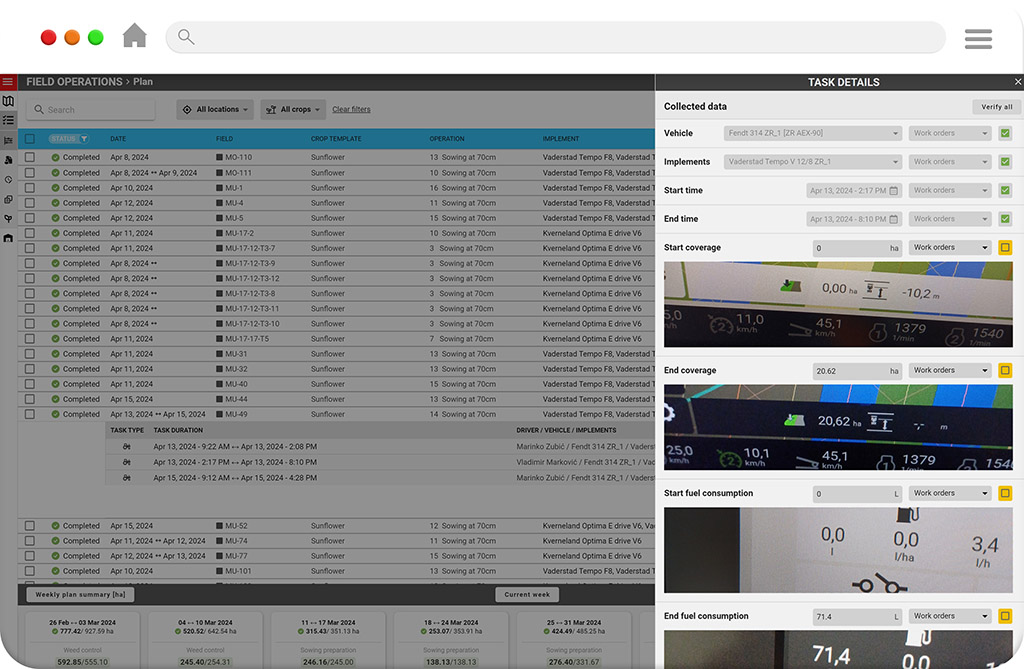Click the Verify all button
Image resolution: width=1024 pixels, height=669 pixels.
pos(997,106)
